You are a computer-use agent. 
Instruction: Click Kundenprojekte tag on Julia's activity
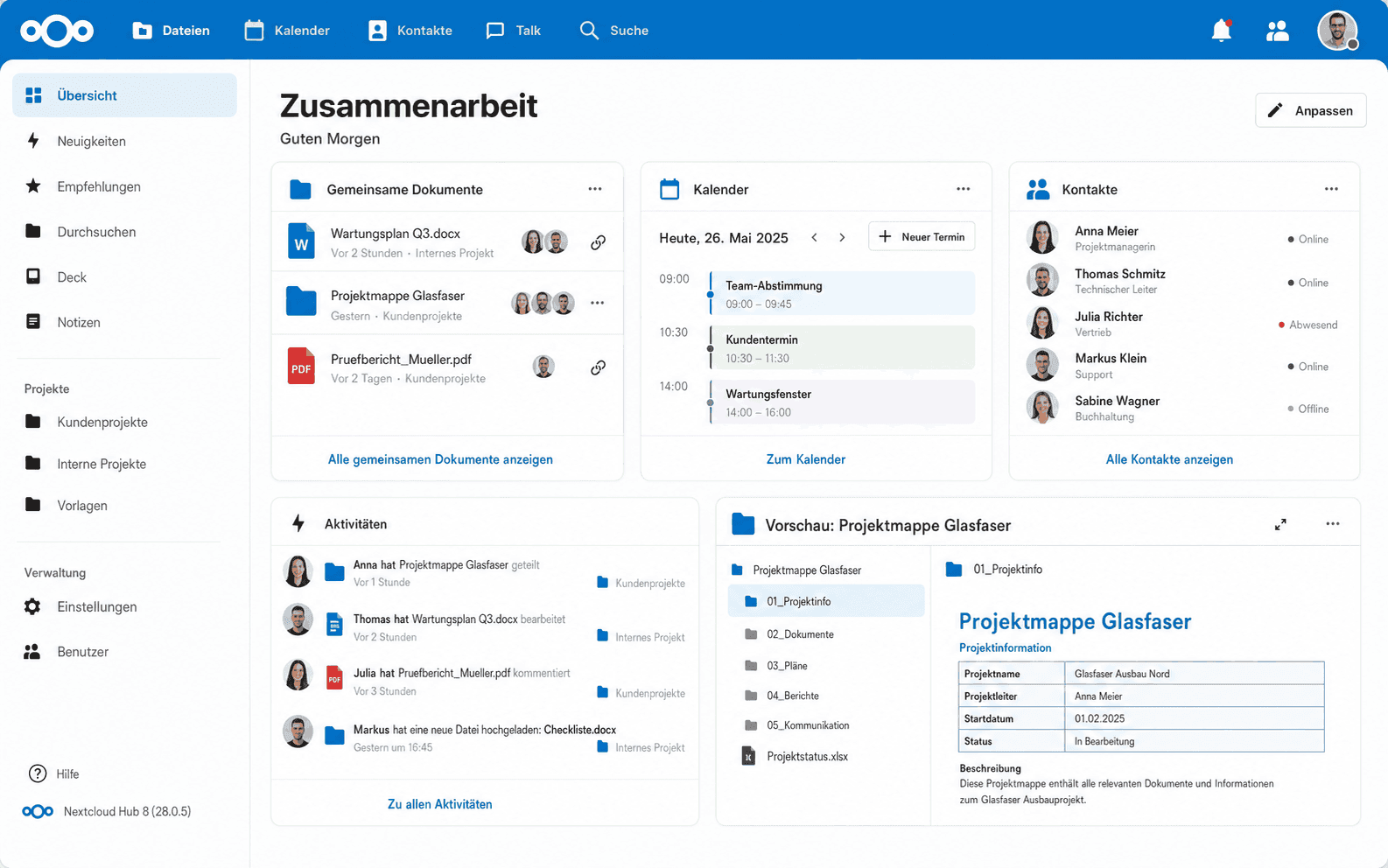[x=641, y=693]
